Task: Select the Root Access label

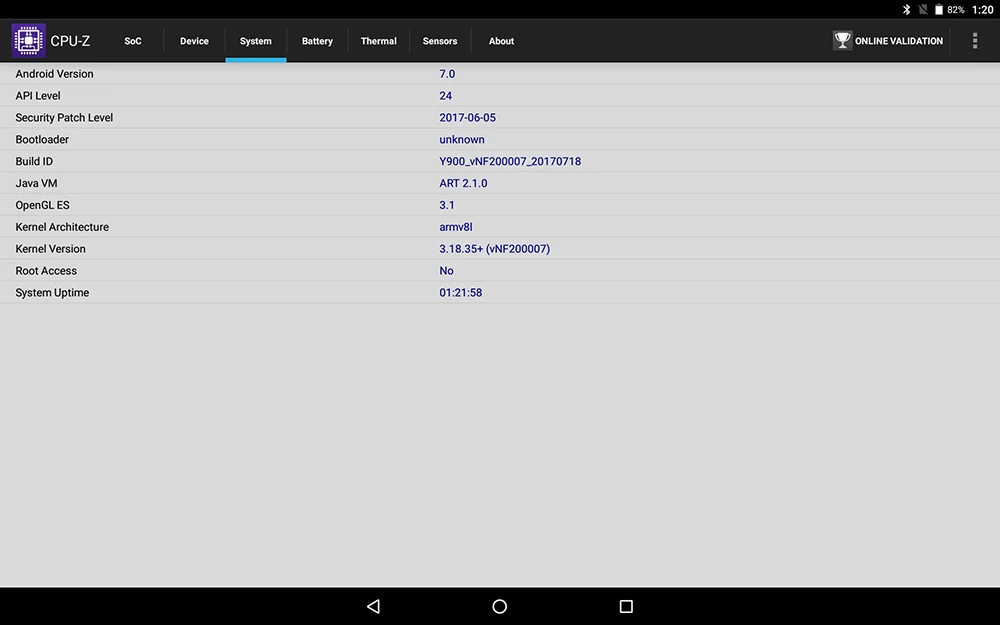Action: click(x=46, y=271)
